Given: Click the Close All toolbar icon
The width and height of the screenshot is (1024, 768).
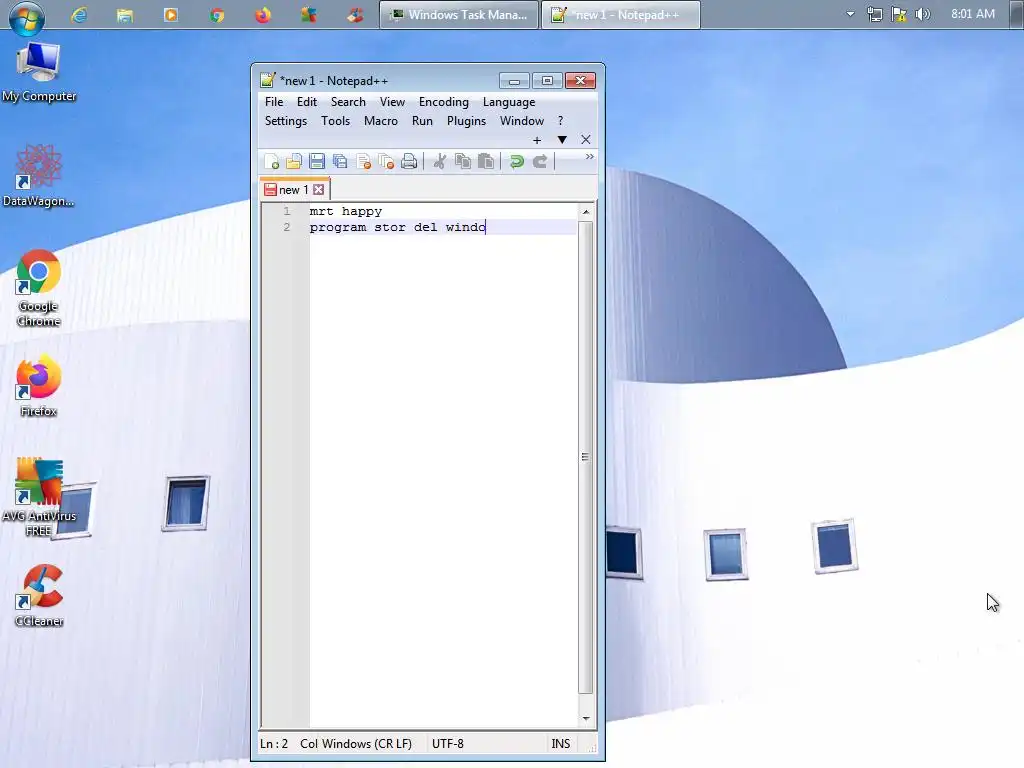Looking at the screenshot, I should [x=386, y=161].
